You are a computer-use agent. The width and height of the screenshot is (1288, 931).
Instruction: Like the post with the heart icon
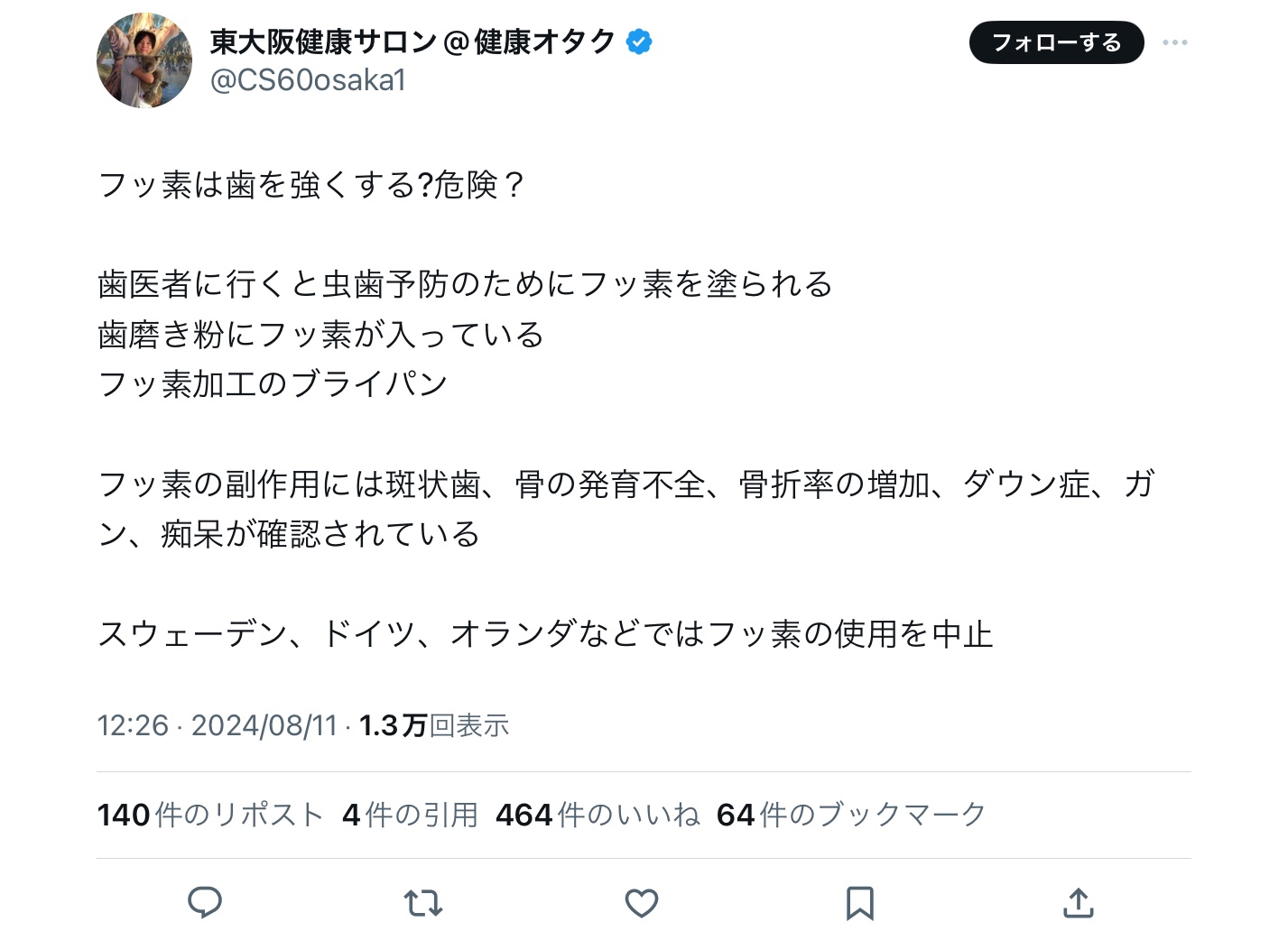[642, 902]
